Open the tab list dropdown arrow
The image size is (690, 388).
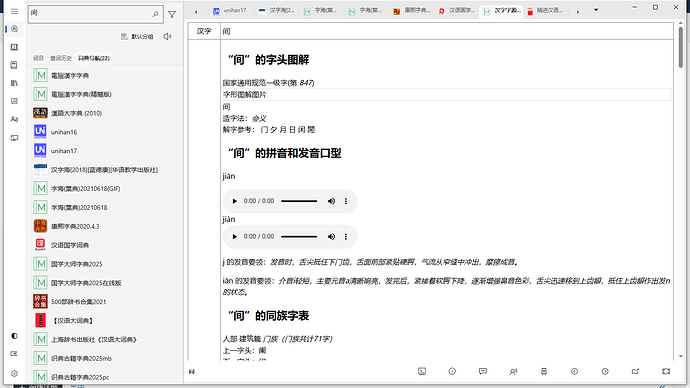pyautogui.click(x=596, y=10)
